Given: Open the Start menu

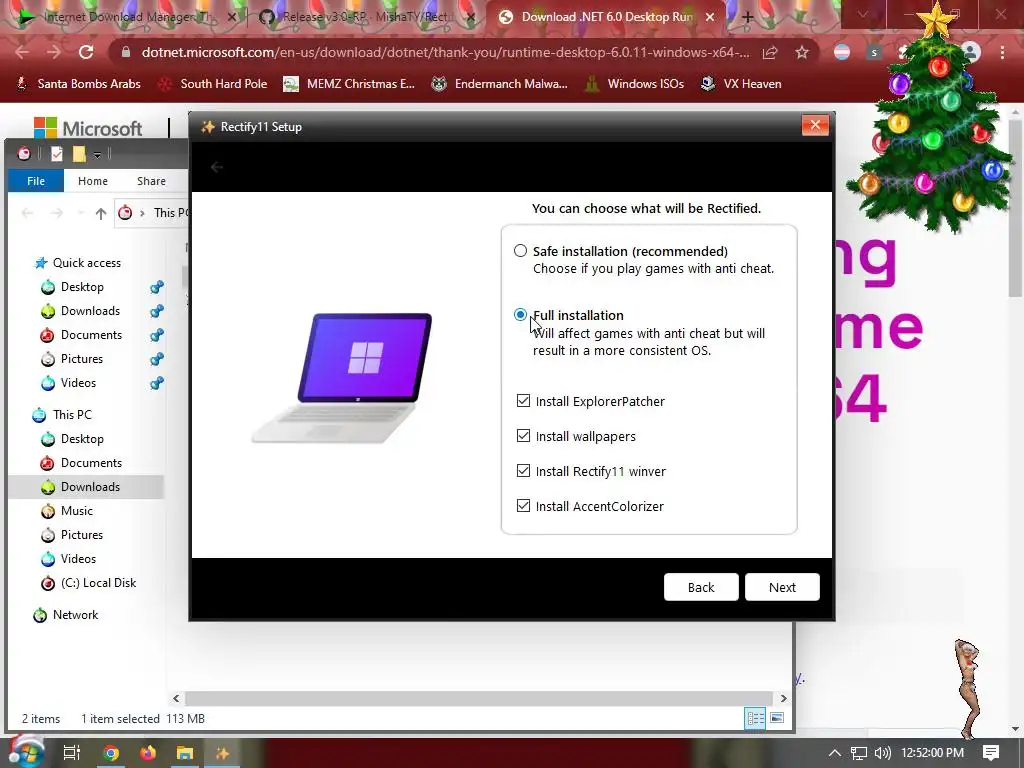Looking at the screenshot, I should 25,752.
